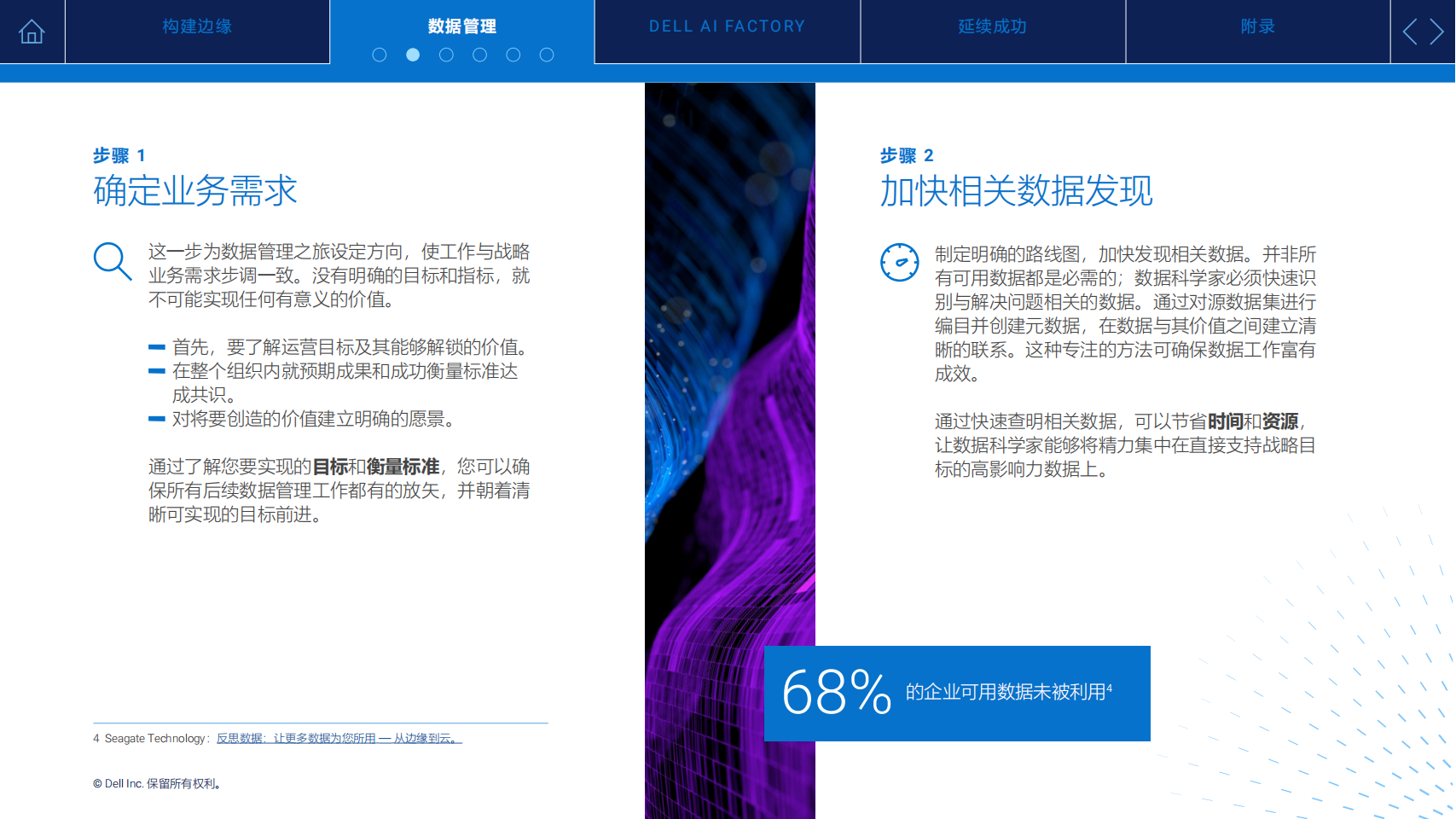Click the home icon in navigation bar
1456x819 pixels.
(32, 32)
